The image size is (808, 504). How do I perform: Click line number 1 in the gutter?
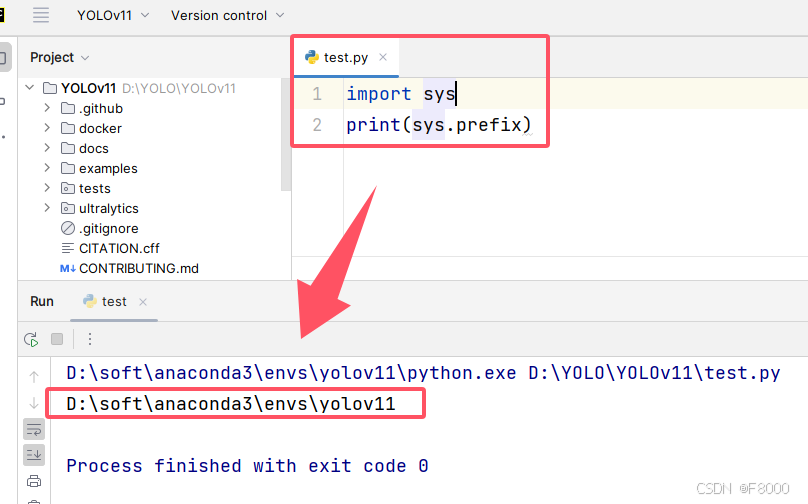point(317,94)
